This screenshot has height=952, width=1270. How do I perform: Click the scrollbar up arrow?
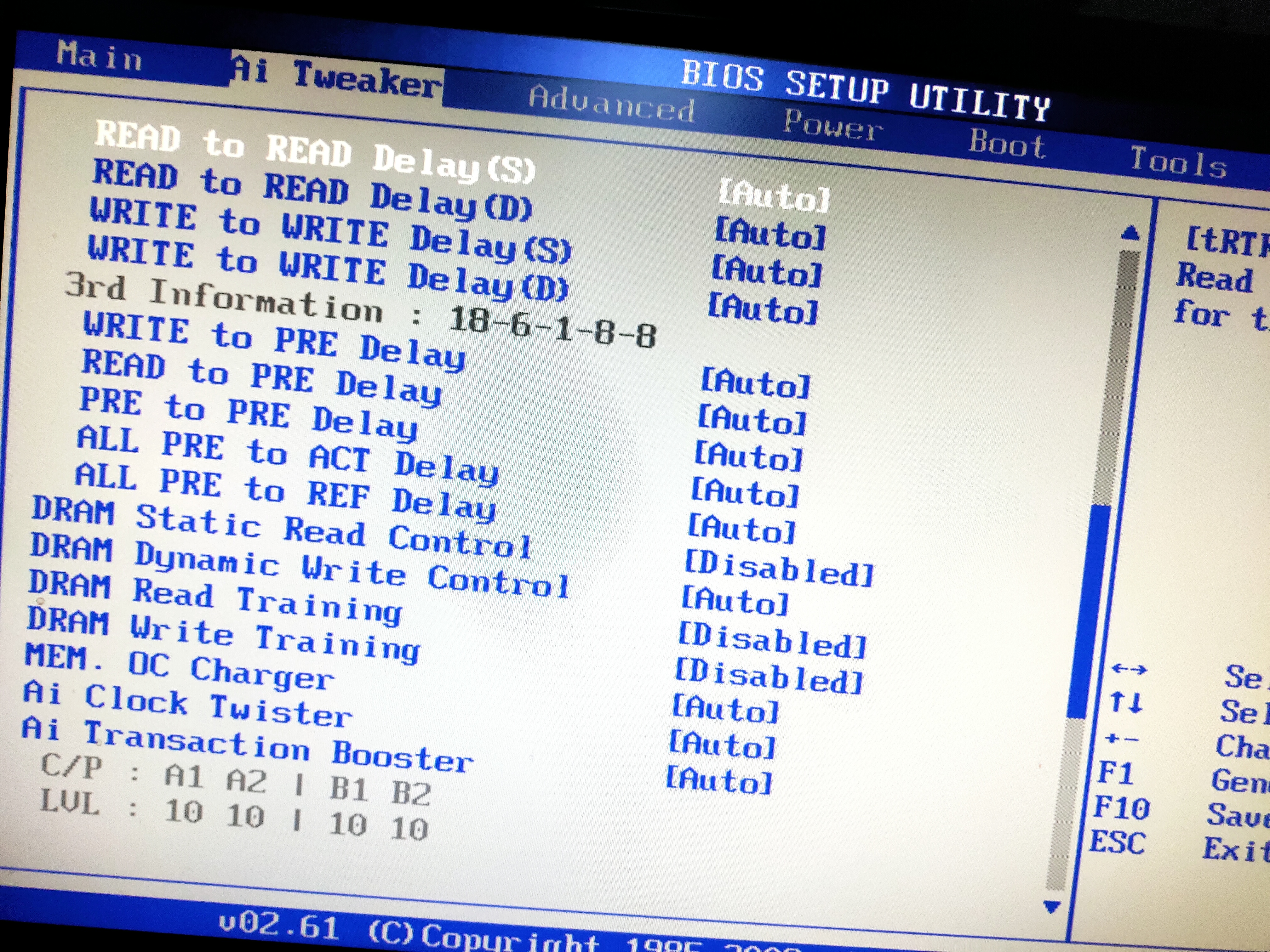point(1130,232)
